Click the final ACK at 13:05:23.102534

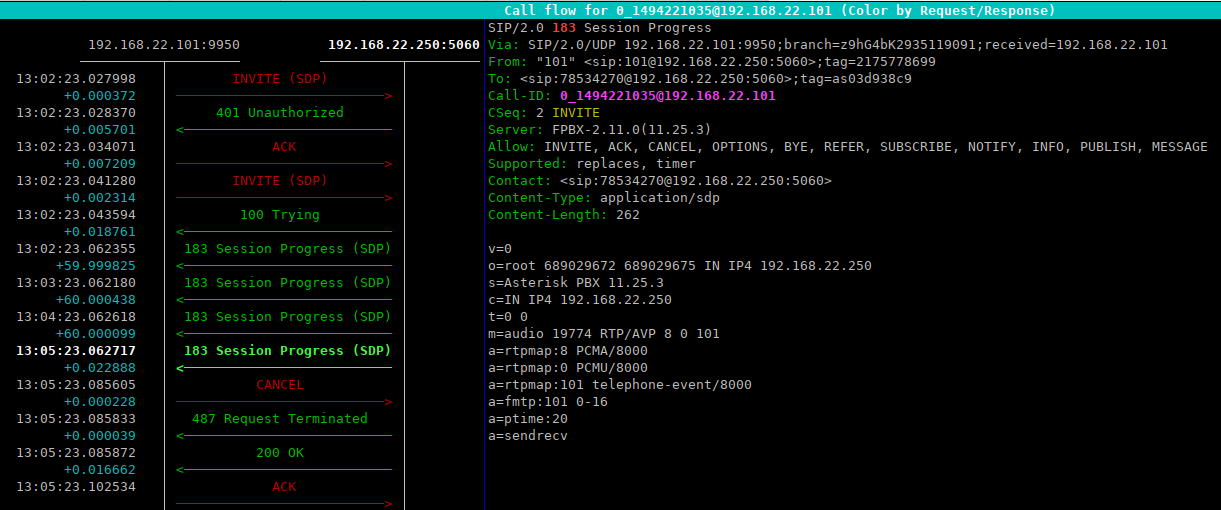284,487
